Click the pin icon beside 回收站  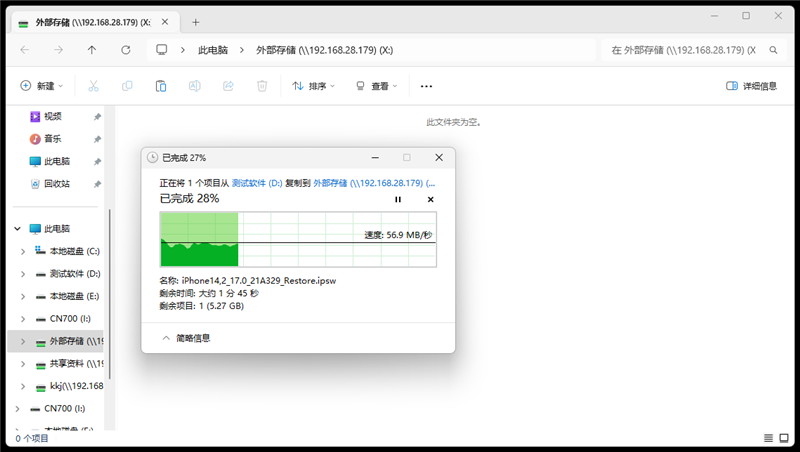[97, 184]
